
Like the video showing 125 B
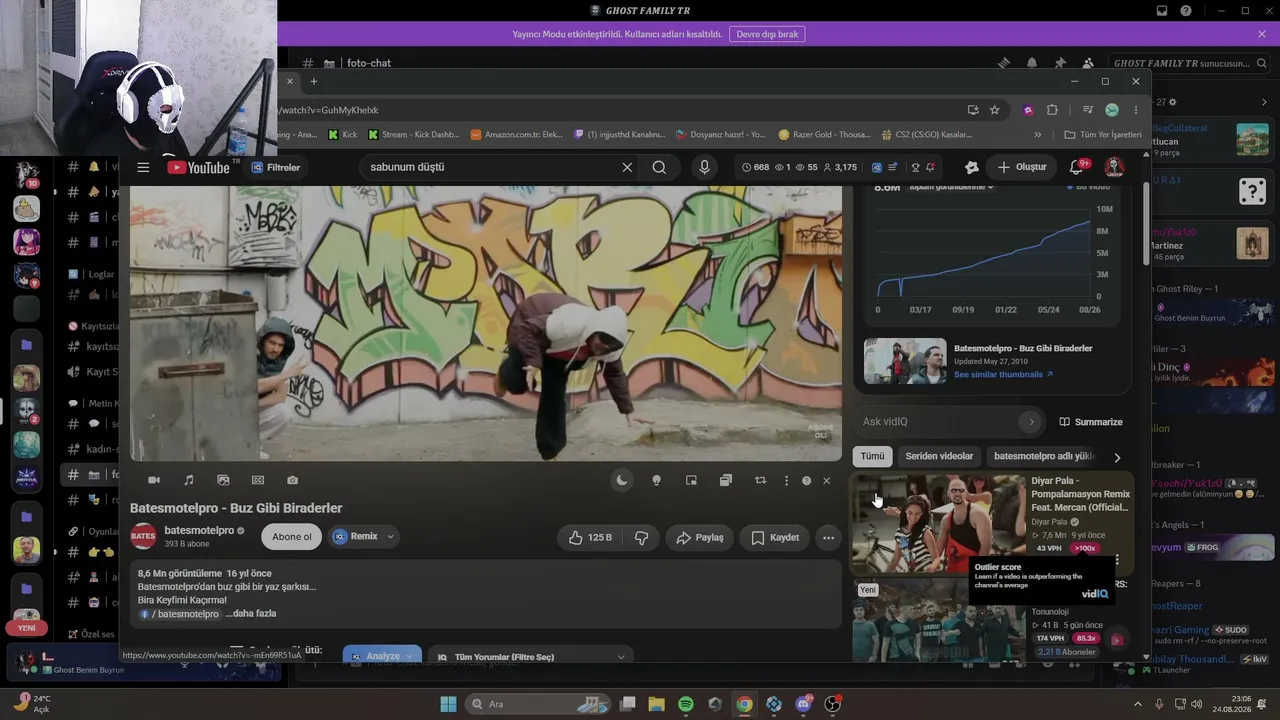(590, 537)
